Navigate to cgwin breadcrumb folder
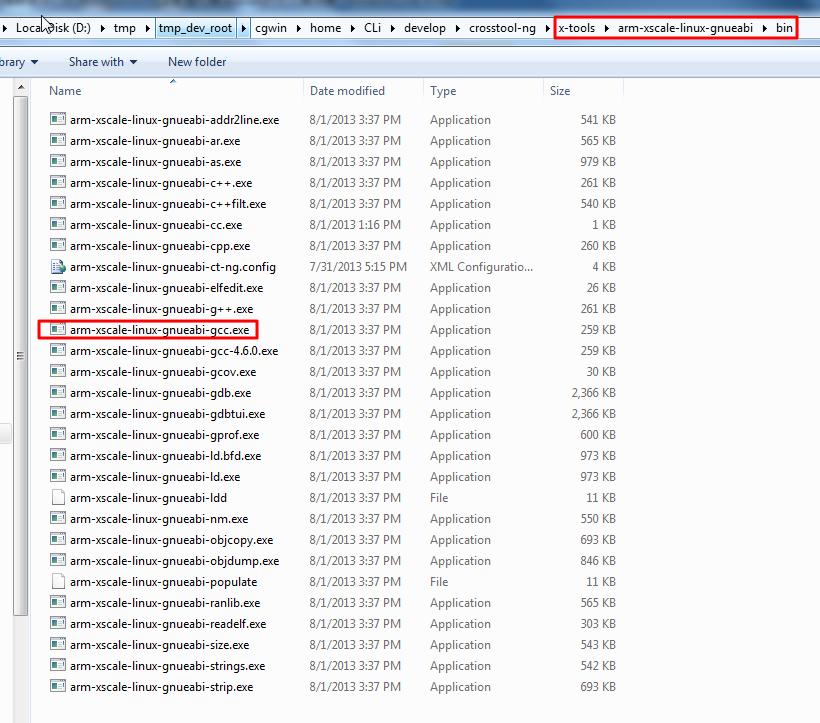This screenshot has width=820, height=723. 271,28
